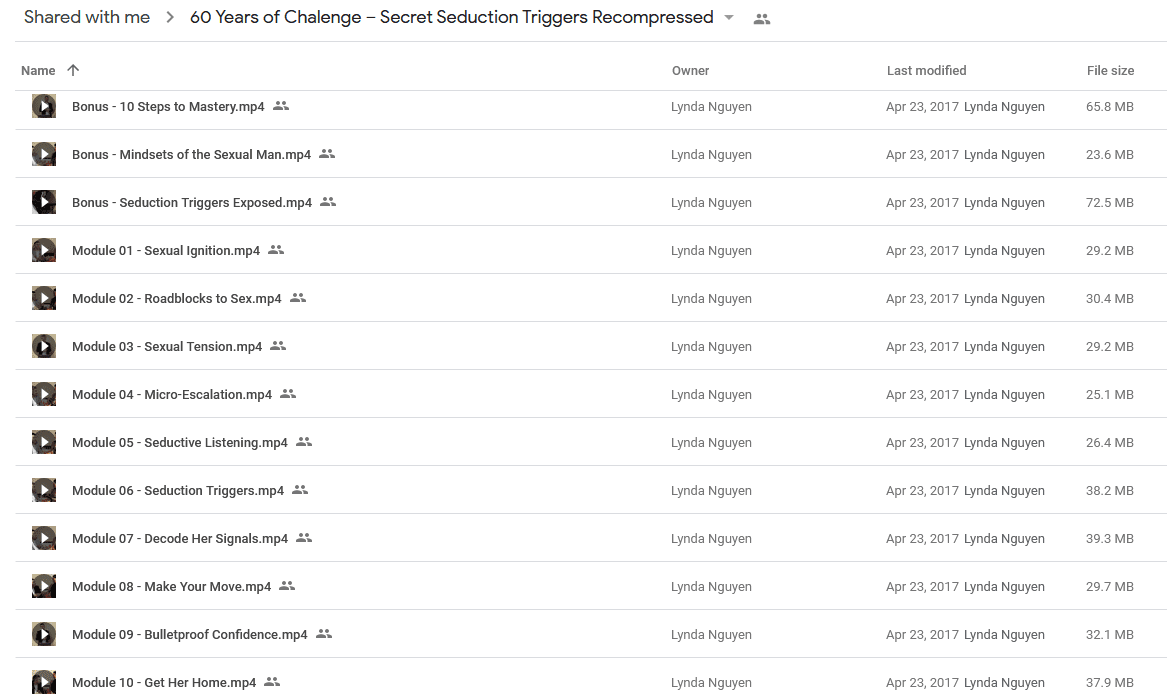Click the Owner column header
Image resolution: width=1167 pixels, height=698 pixels.
click(690, 70)
